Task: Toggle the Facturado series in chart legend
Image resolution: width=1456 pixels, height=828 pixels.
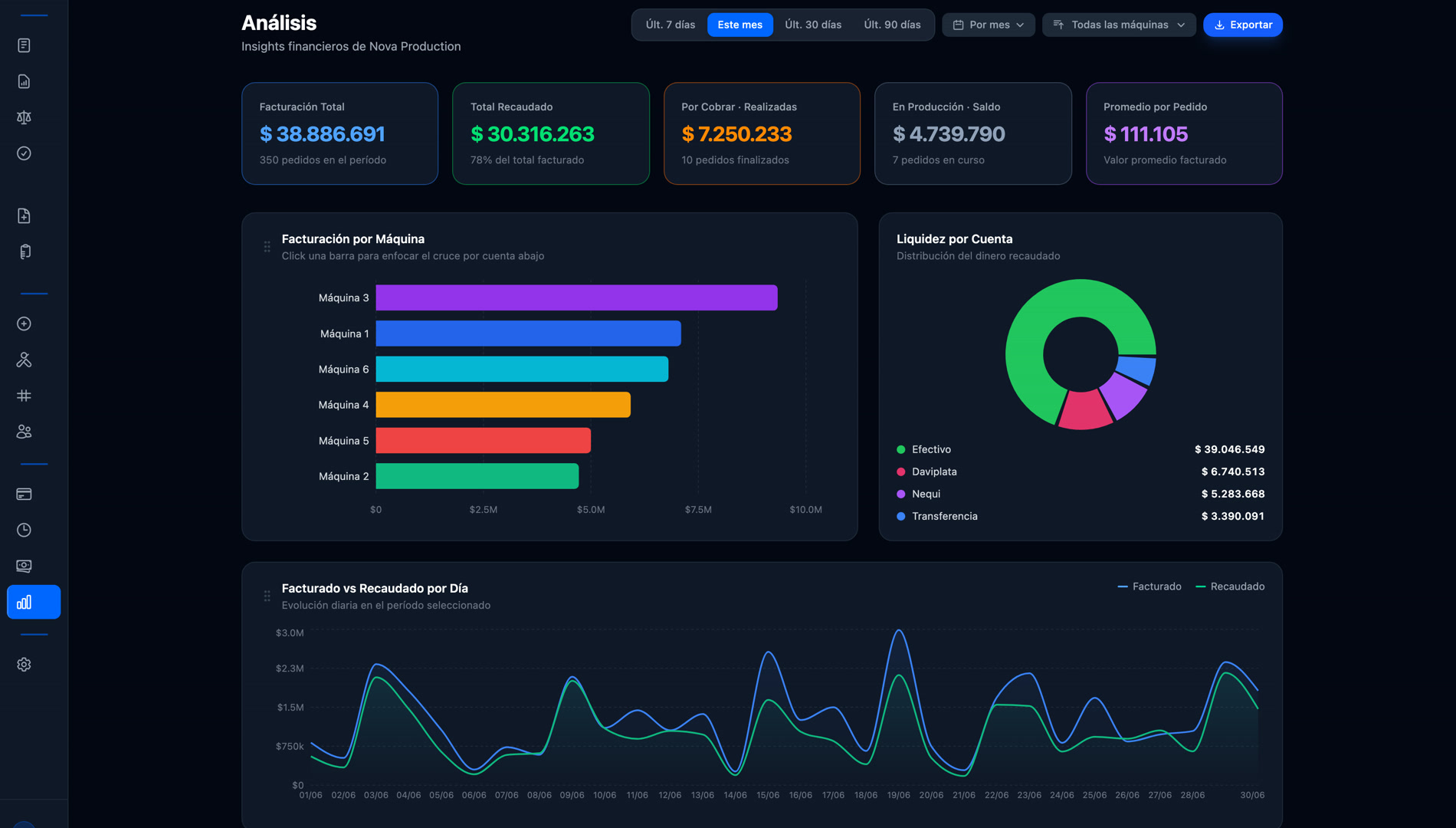Action: [1149, 586]
